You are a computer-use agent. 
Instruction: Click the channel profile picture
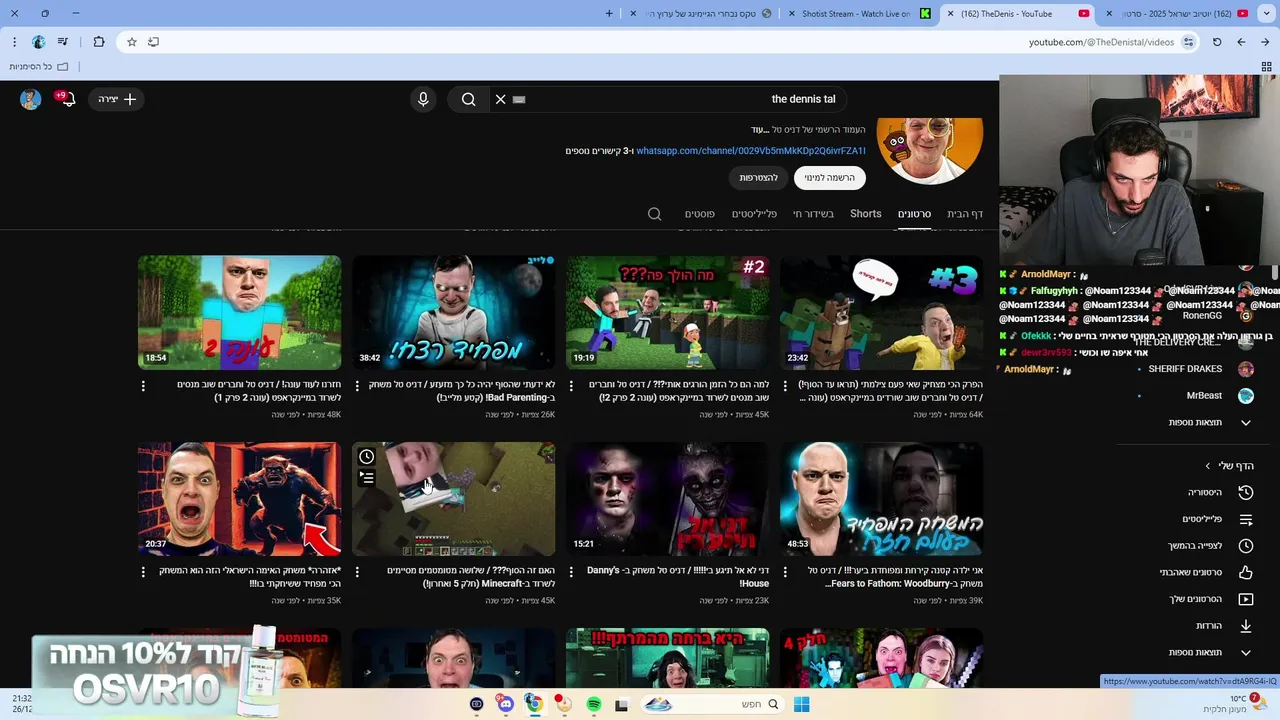point(929,150)
